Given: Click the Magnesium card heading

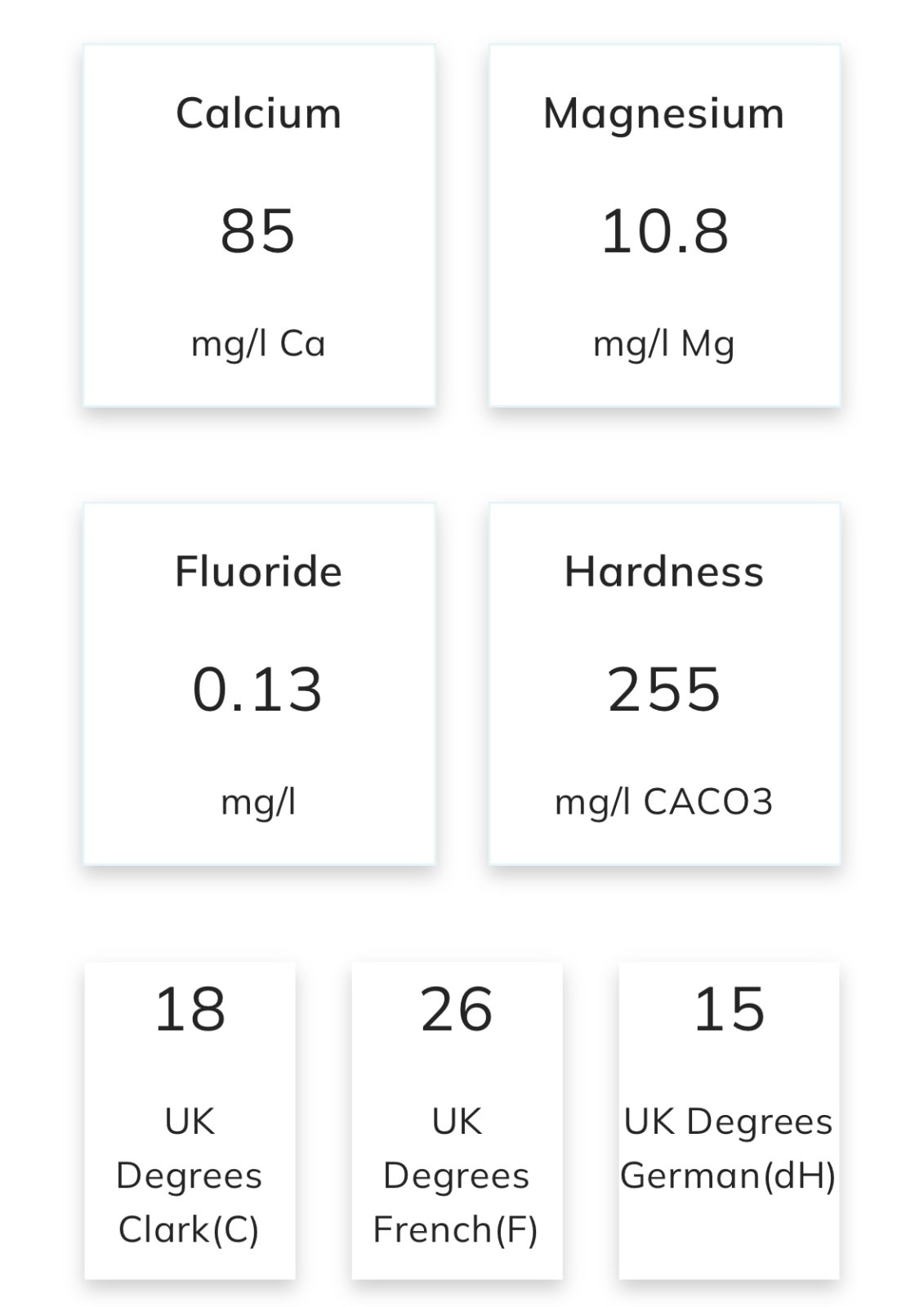Looking at the screenshot, I should tap(663, 113).
